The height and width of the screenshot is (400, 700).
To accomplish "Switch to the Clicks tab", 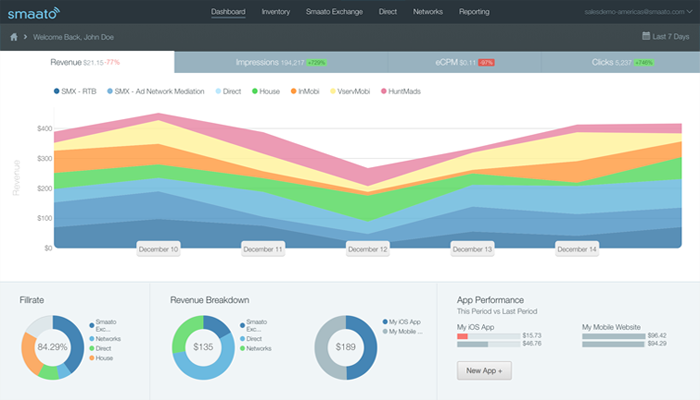I will (621, 62).
